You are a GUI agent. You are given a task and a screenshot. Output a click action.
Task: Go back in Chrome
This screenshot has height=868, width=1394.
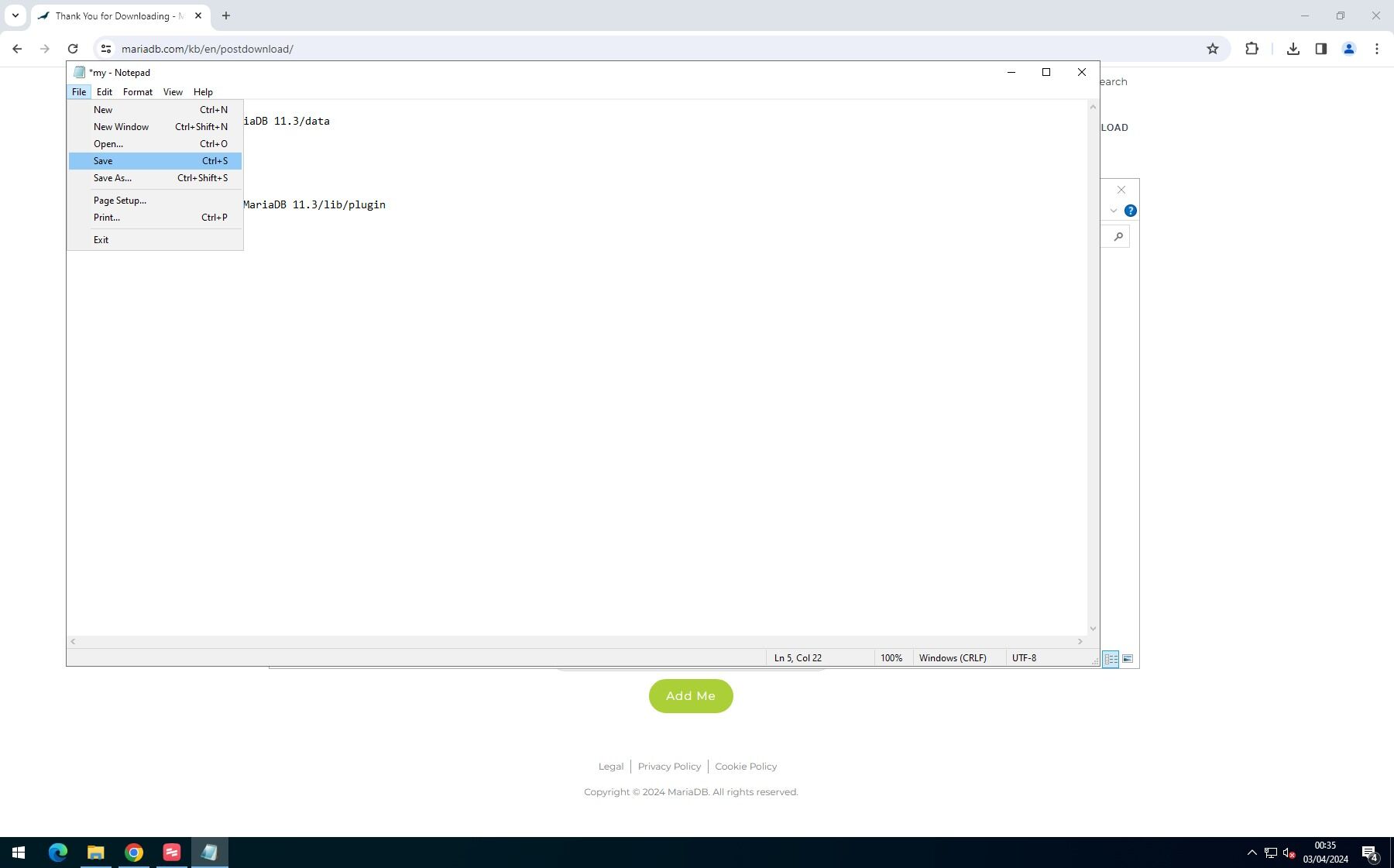[x=17, y=49]
